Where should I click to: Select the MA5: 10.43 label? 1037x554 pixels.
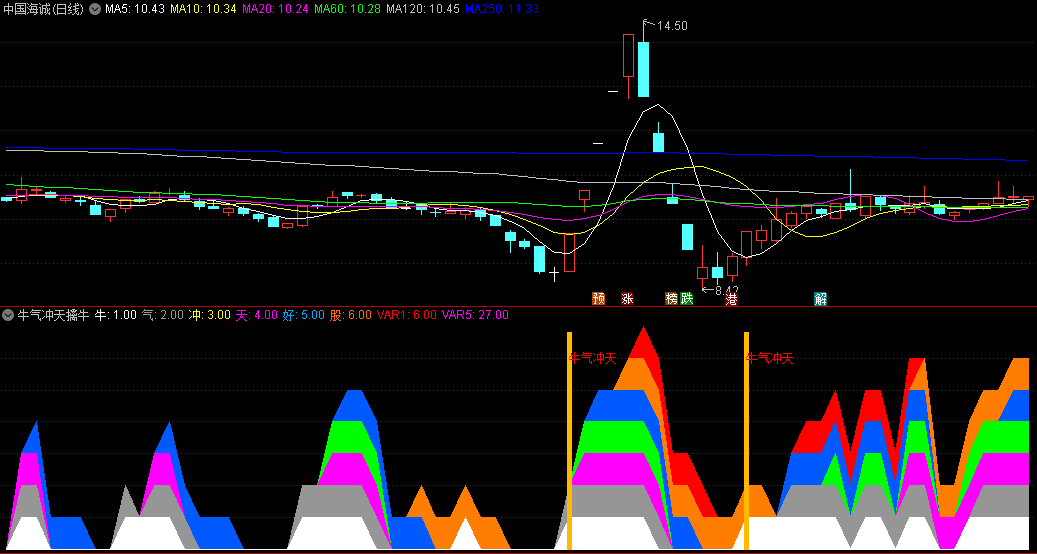click(135, 9)
